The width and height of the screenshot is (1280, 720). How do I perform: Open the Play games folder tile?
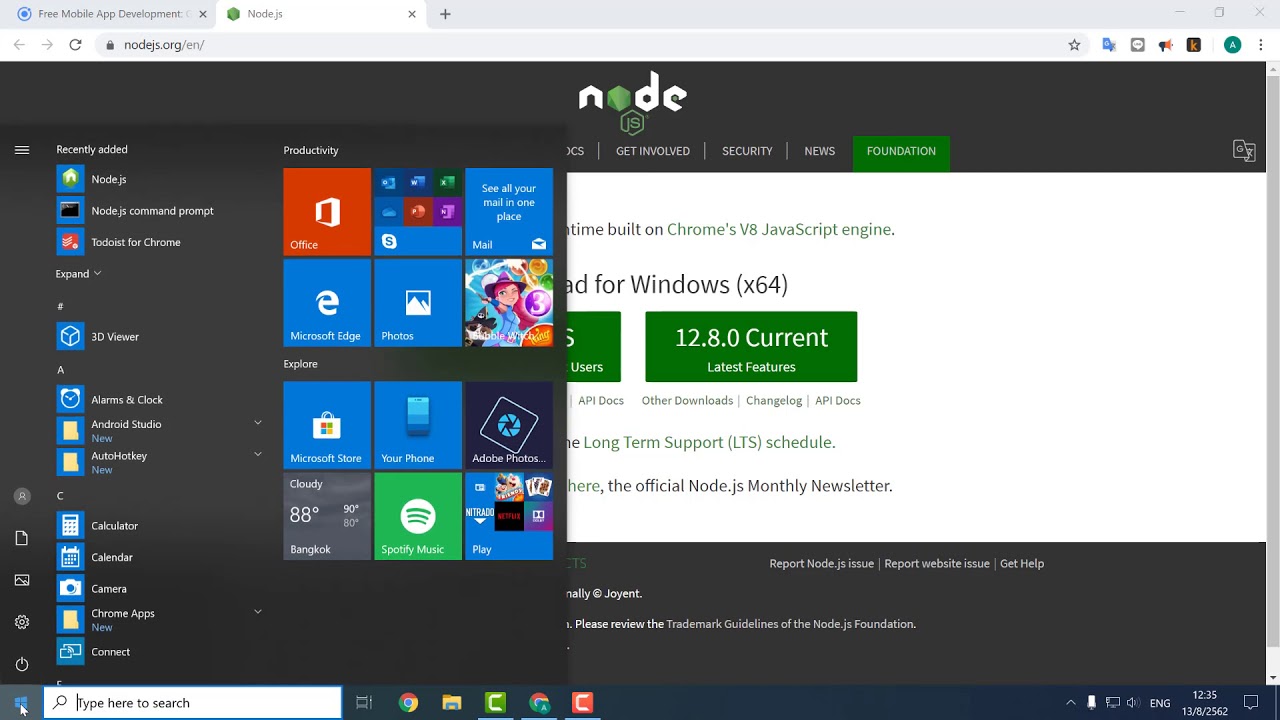[x=509, y=516]
